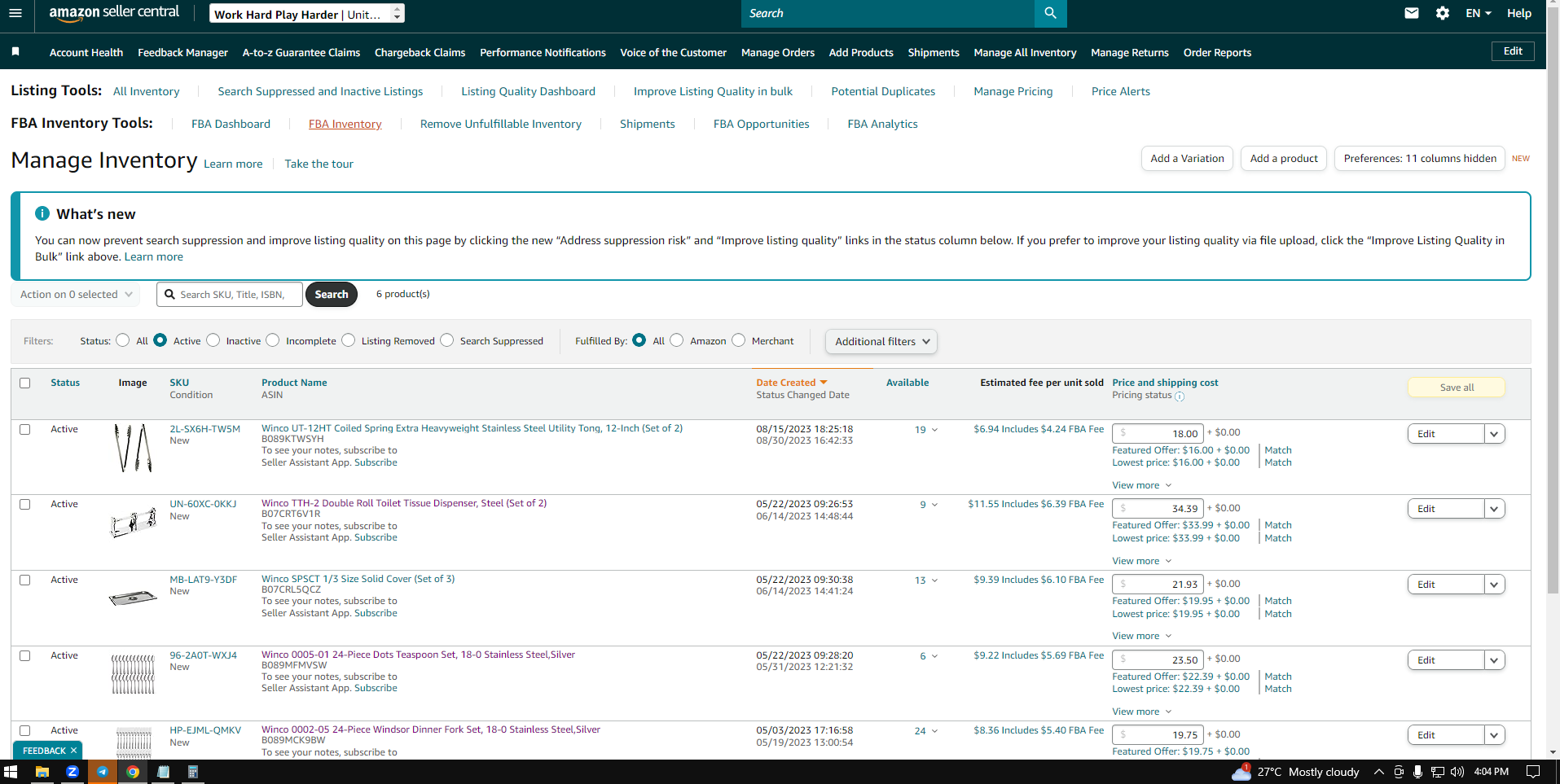
Task: Open Telegram from the taskbar
Action: click(x=103, y=772)
